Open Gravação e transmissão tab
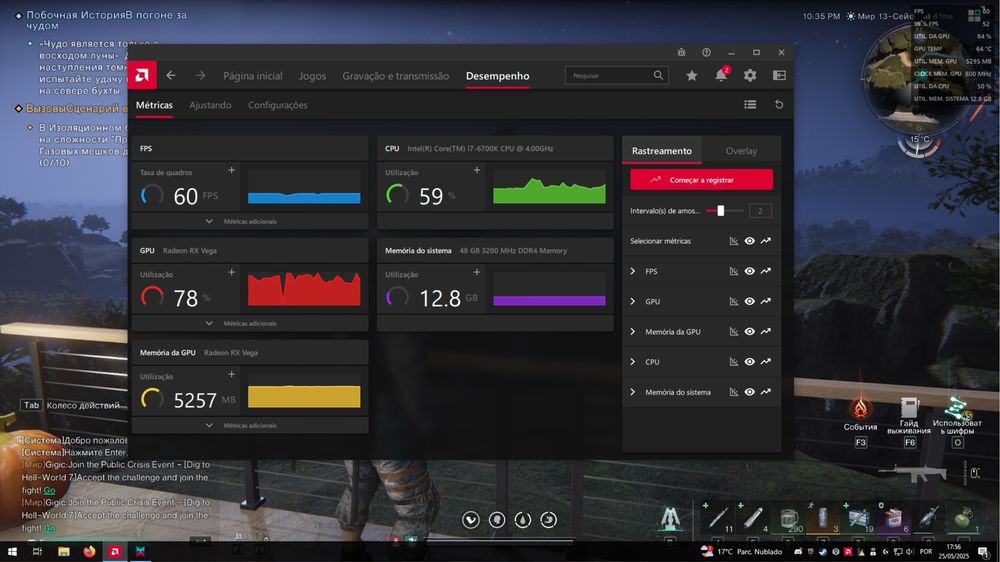The image size is (1000, 562). [x=395, y=76]
